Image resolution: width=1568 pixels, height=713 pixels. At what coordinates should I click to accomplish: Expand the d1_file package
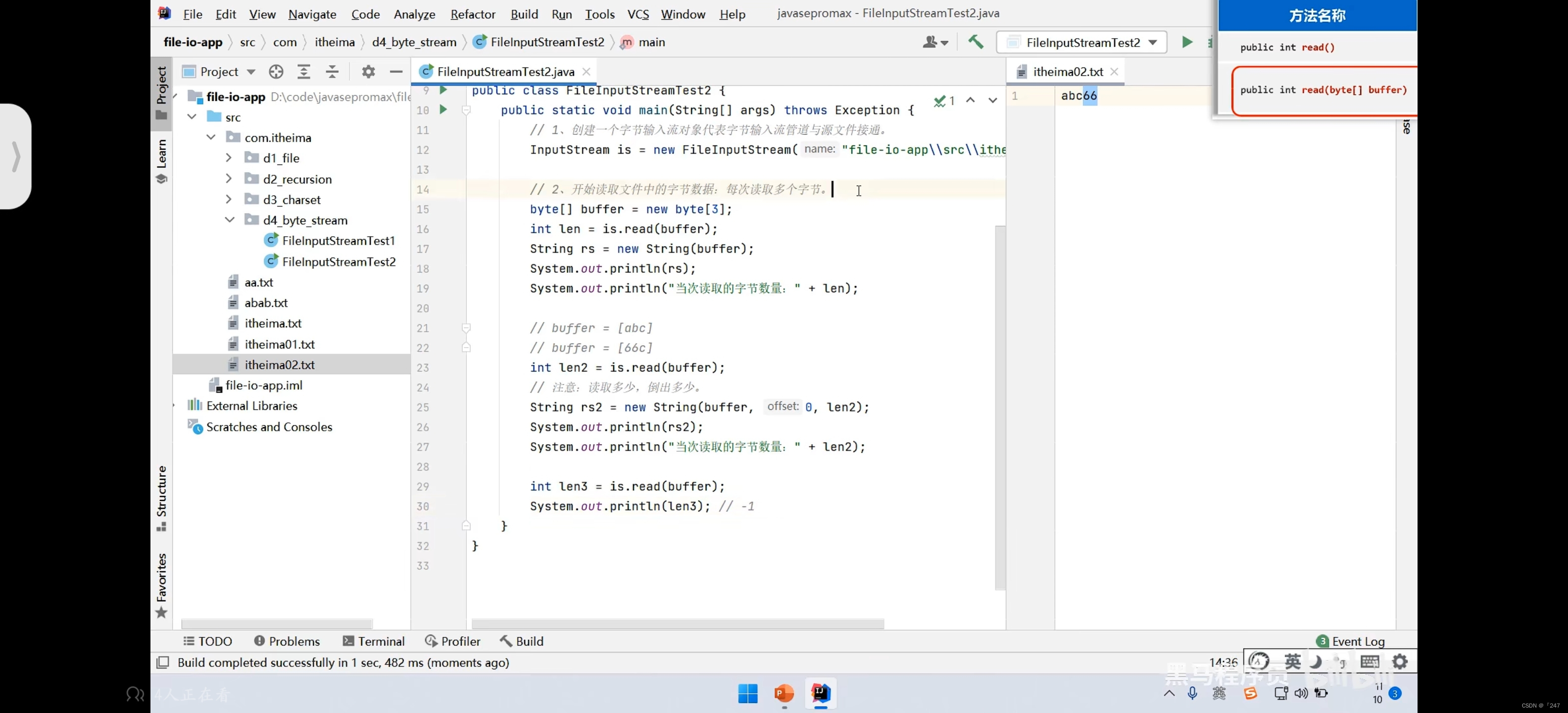point(229,158)
